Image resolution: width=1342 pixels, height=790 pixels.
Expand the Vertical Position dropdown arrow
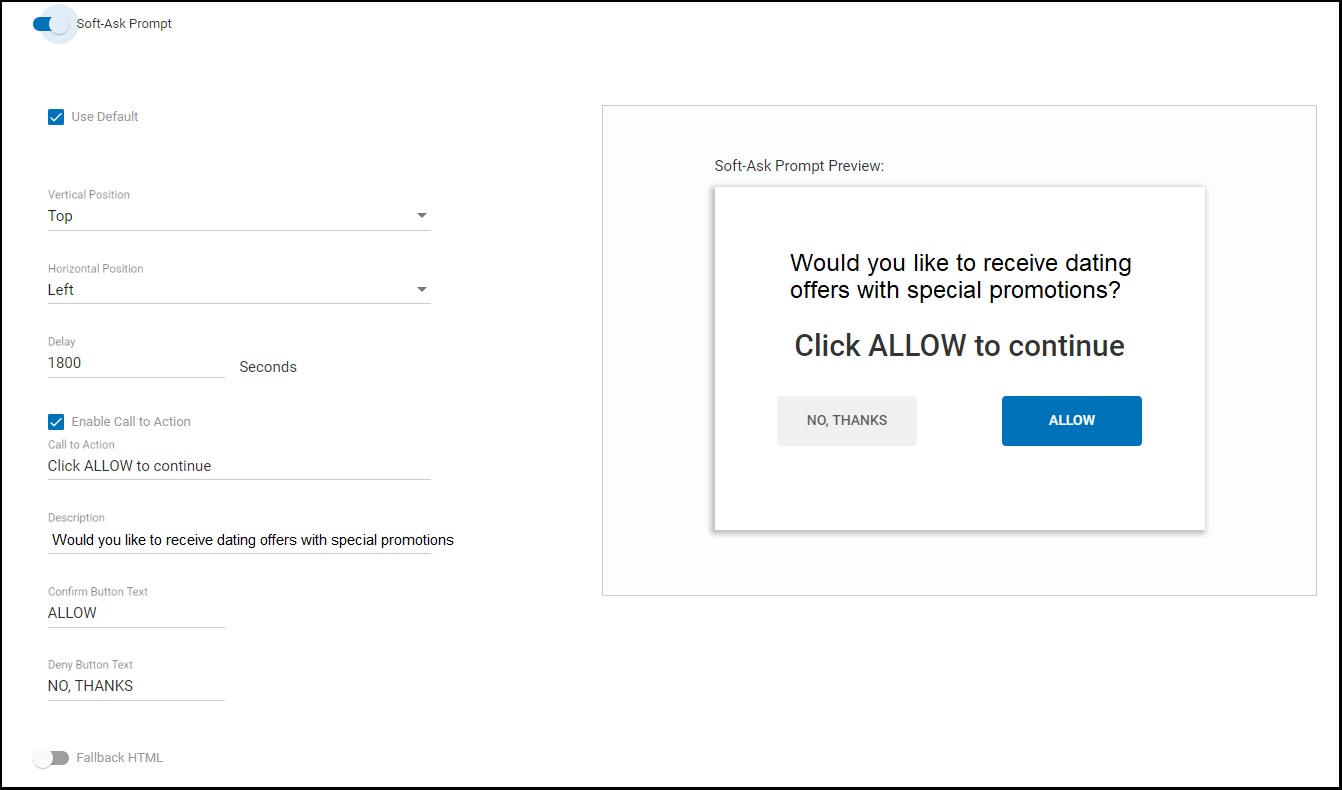tap(422, 216)
